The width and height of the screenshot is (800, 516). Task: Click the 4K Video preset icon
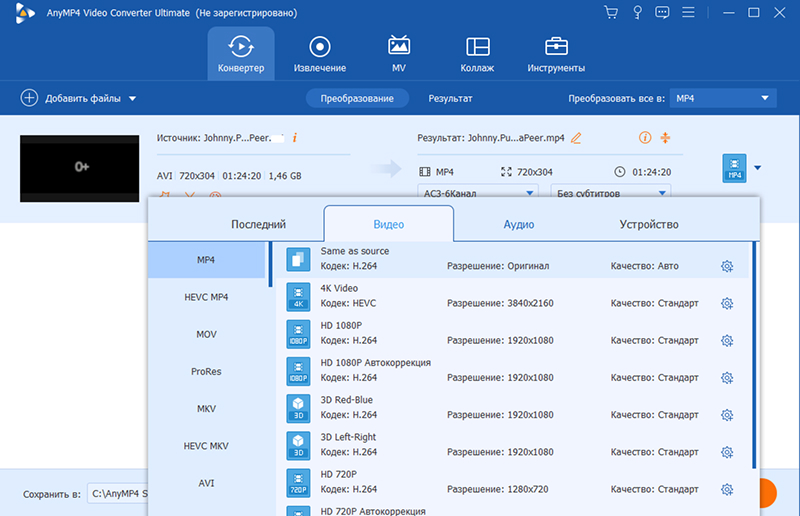tap(298, 297)
